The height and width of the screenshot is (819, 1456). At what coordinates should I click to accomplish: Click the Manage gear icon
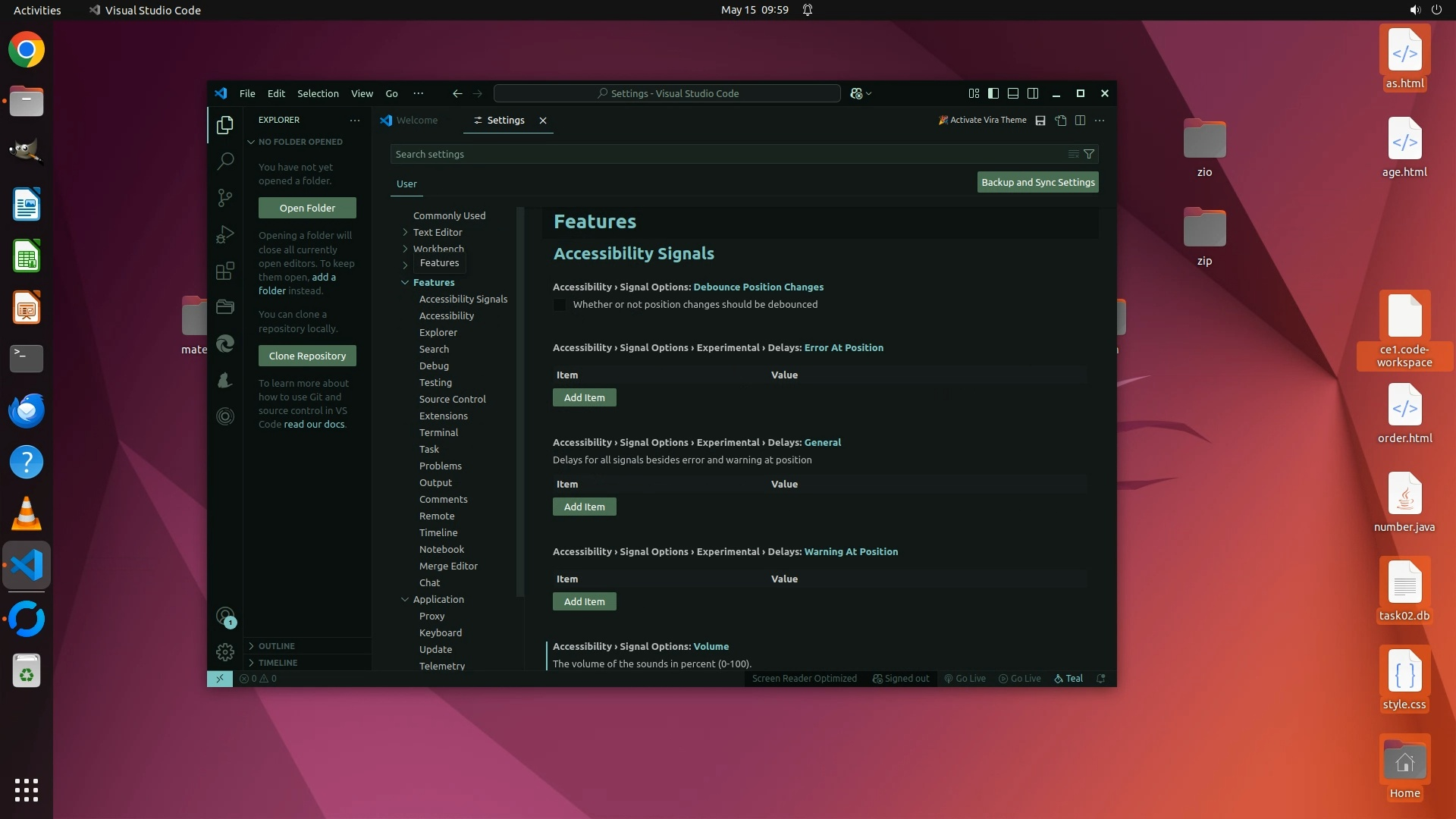(225, 652)
